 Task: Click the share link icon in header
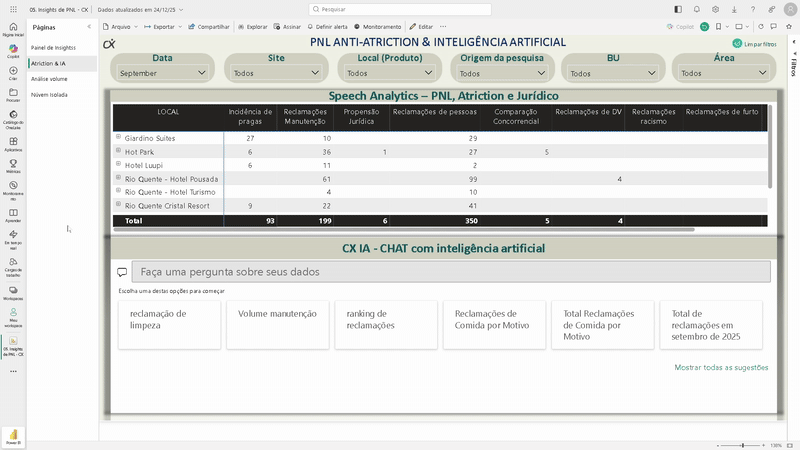pyautogui.click(x=771, y=9)
